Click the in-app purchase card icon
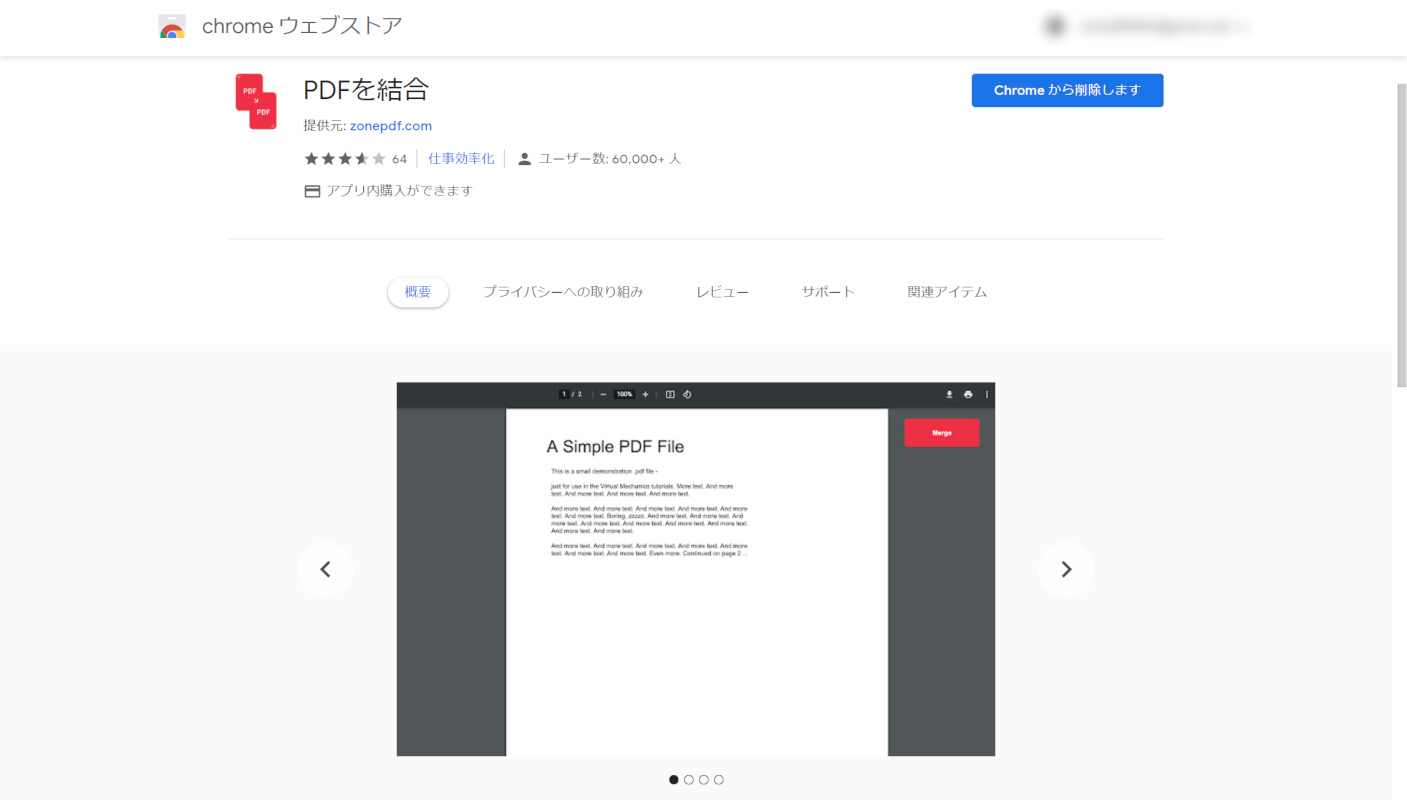The image size is (1407, 800). 312,191
